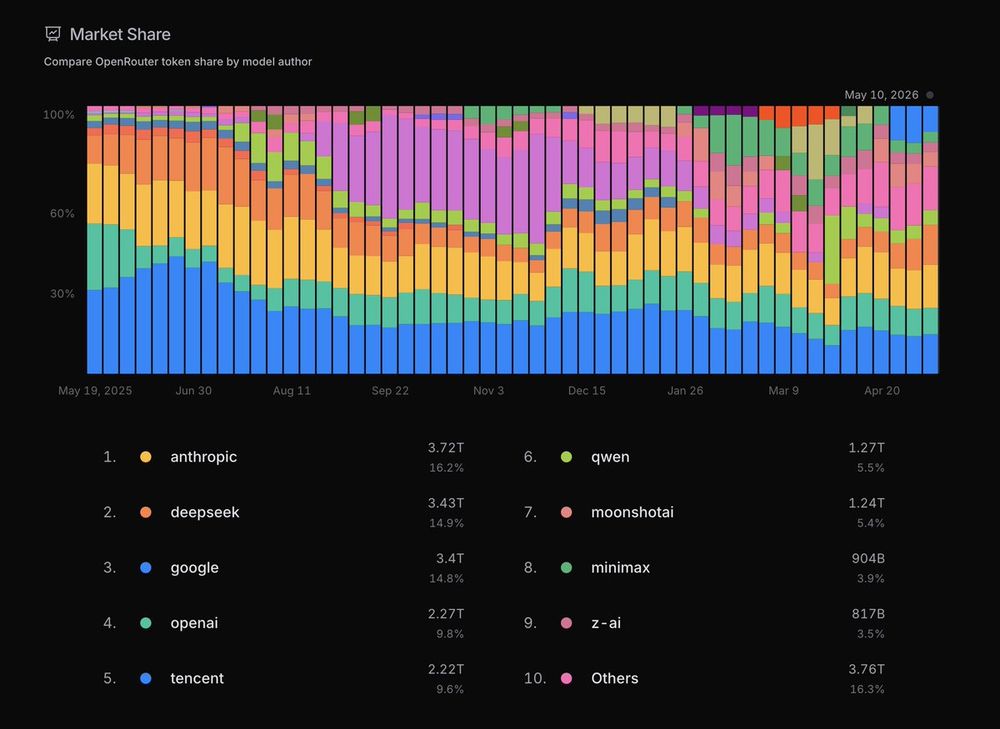The image size is (1000, 729).
Task: Click the 904B token value for minimax
Action: coord(868,559)
